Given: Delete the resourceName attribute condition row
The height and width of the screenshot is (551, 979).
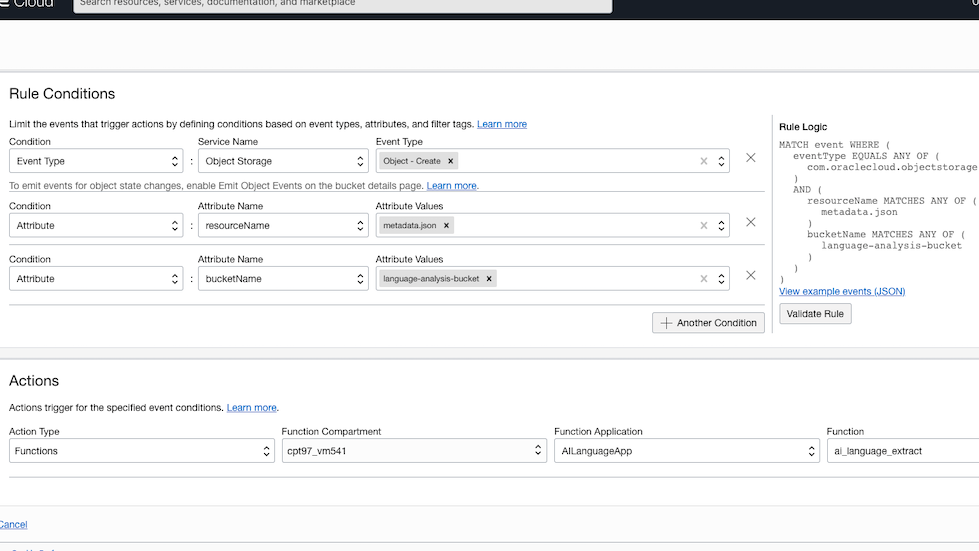Looking at the screenshot, I should [750, 222].
